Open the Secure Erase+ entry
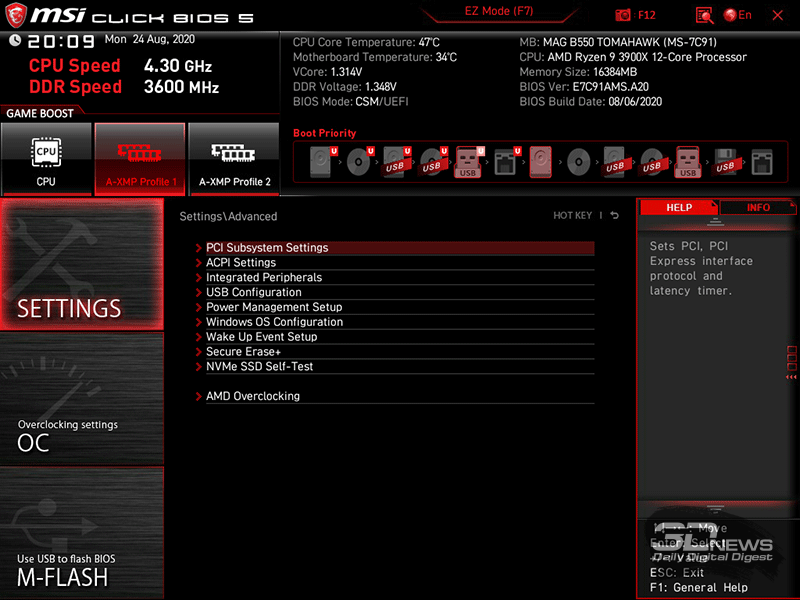 [x=400, y=352]
